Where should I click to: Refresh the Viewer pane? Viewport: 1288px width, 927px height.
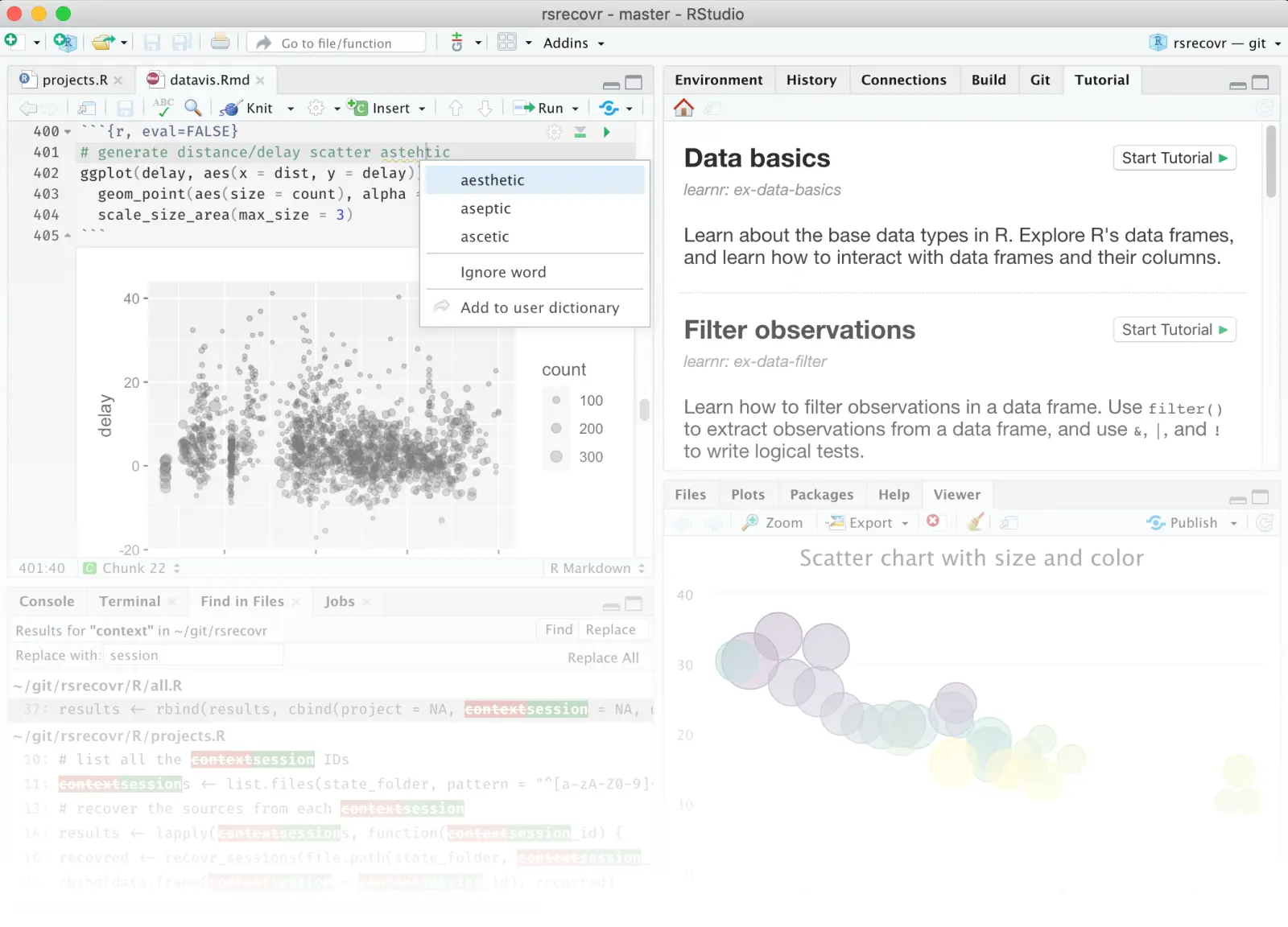click(1265, 522)
